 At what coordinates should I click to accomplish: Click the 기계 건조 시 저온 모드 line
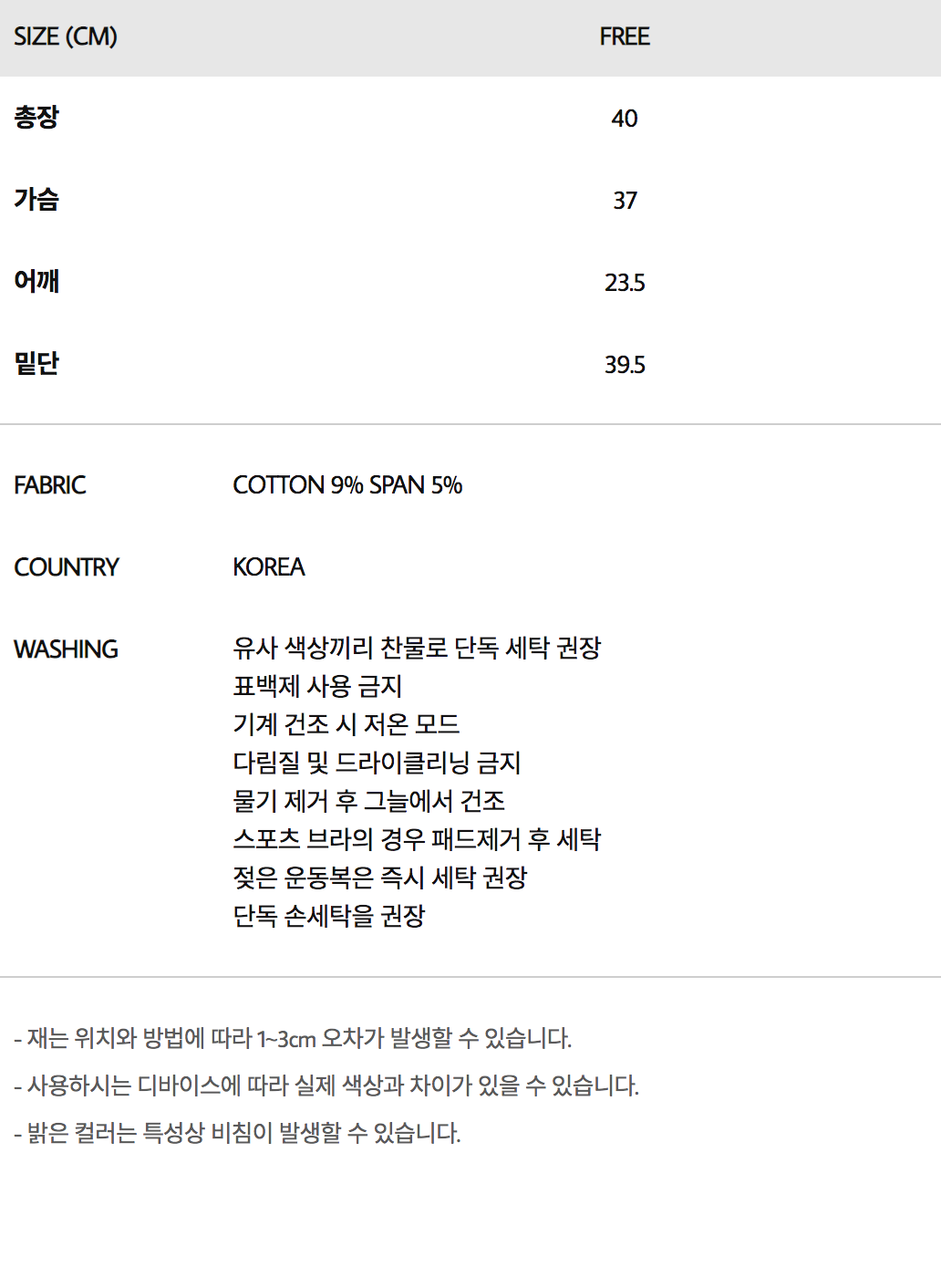point(346,724)
